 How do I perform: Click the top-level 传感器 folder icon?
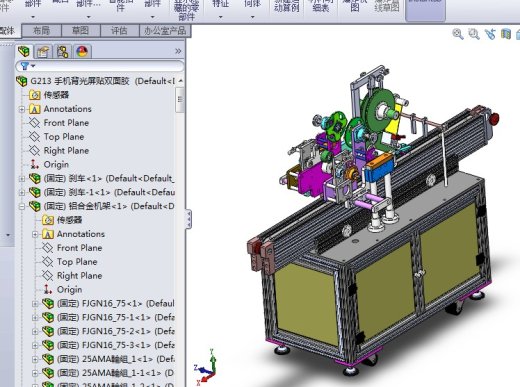(35, 95)
